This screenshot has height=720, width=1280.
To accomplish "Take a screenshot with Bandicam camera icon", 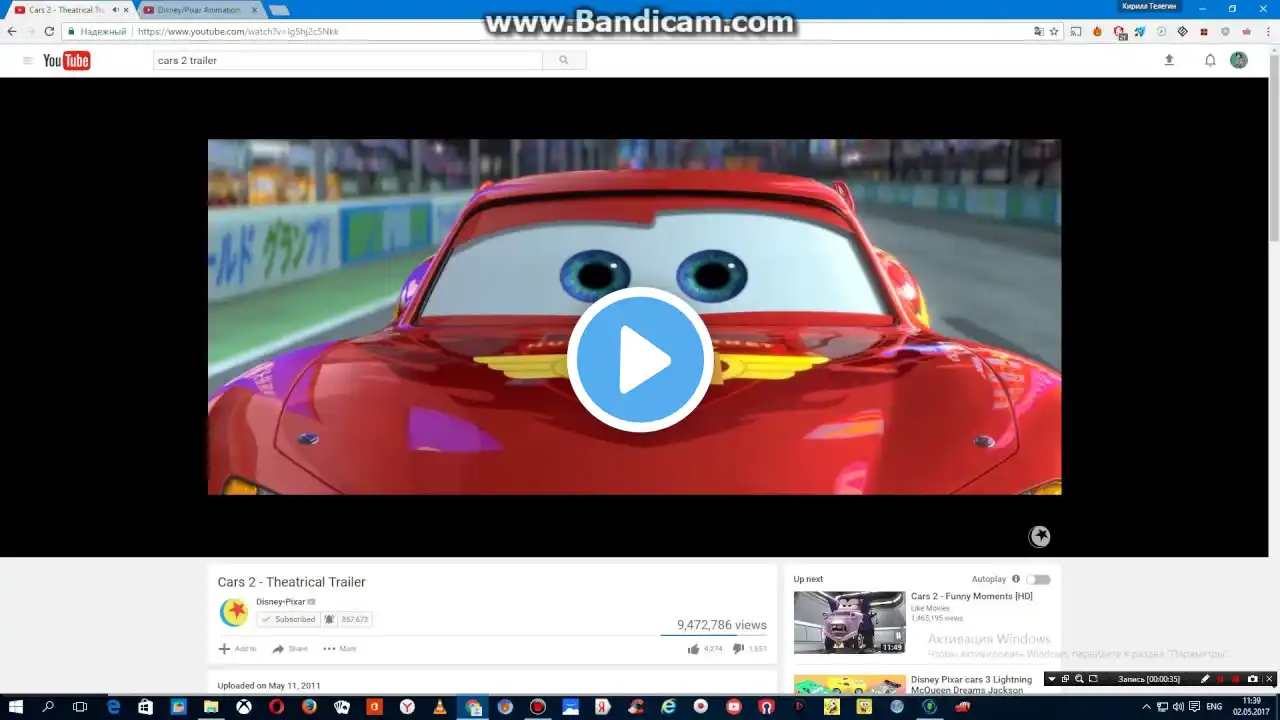I will (x=1252, y=679).
